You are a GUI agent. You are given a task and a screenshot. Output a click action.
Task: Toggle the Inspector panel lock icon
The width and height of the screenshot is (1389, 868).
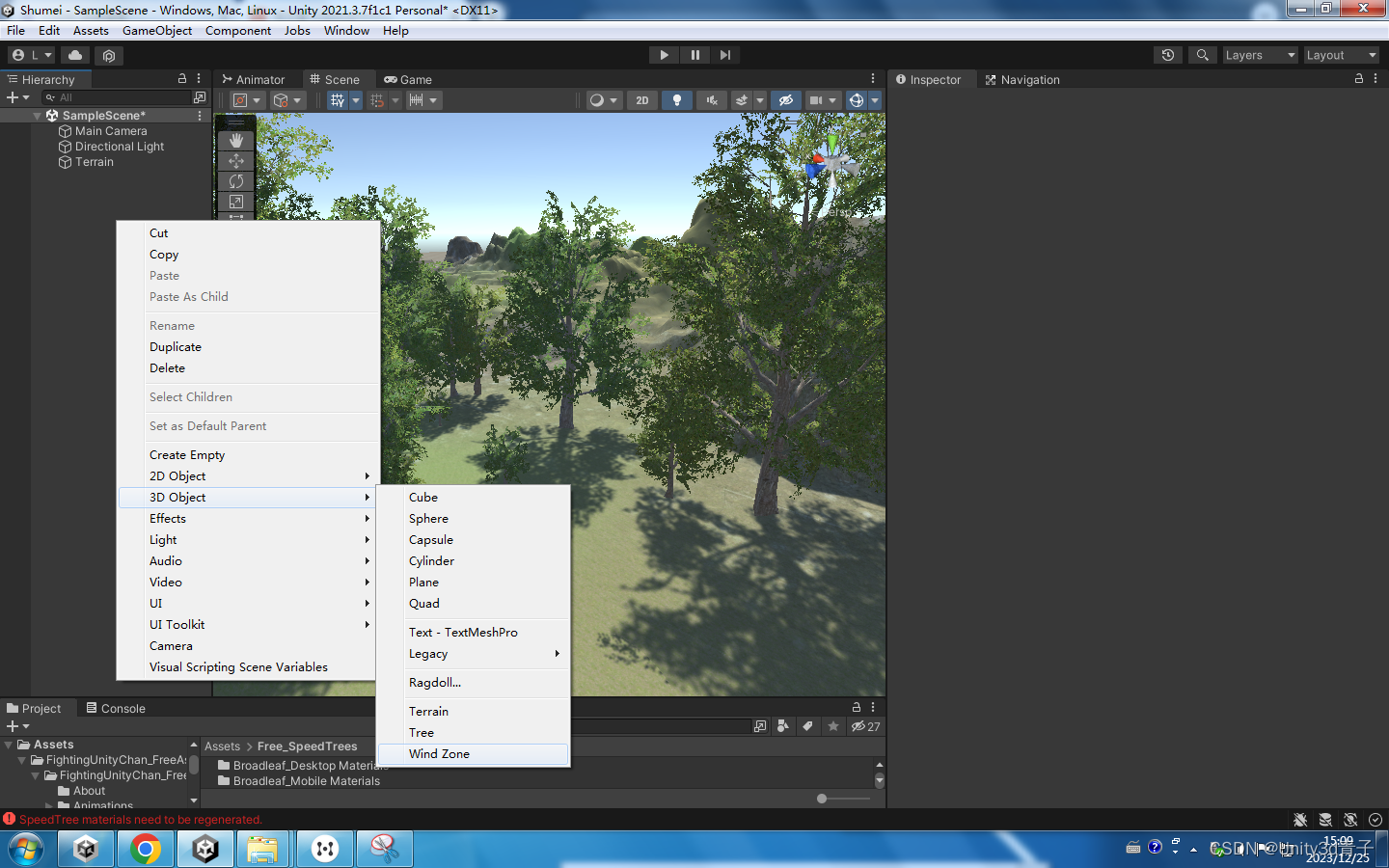(x=1359, y=78)
